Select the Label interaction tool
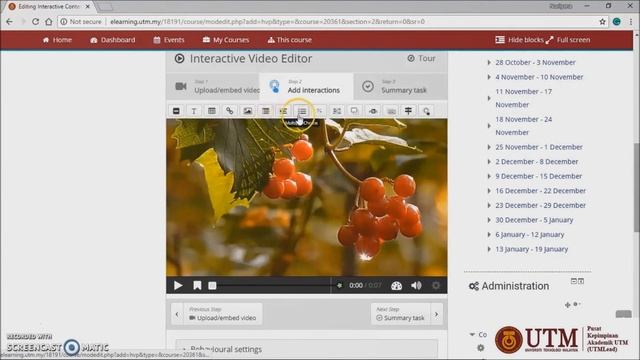Image resolution: width=640 pixels, height=360 pixels. click(176, 111)
